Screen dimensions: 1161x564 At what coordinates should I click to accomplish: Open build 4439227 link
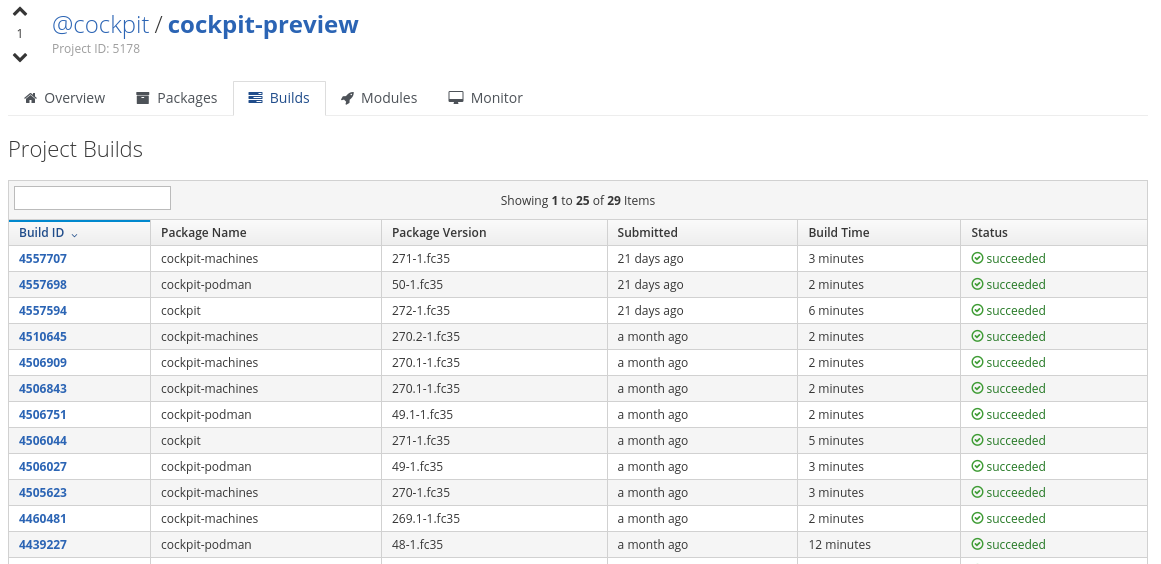43,545
